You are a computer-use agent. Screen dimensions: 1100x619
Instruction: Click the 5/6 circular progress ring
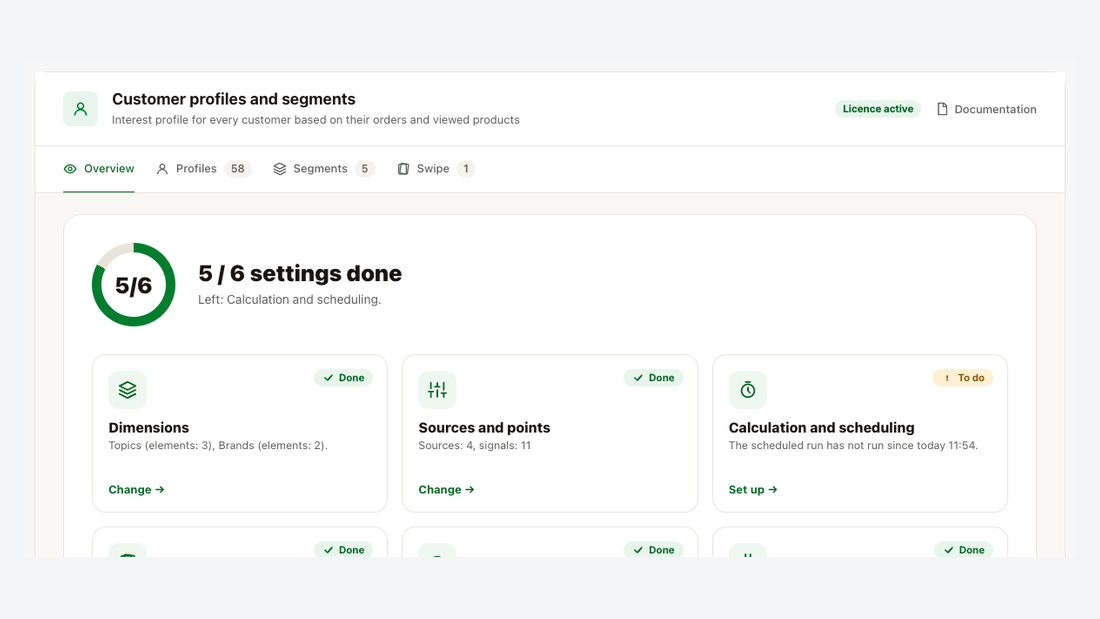click(x=133, y=284)
